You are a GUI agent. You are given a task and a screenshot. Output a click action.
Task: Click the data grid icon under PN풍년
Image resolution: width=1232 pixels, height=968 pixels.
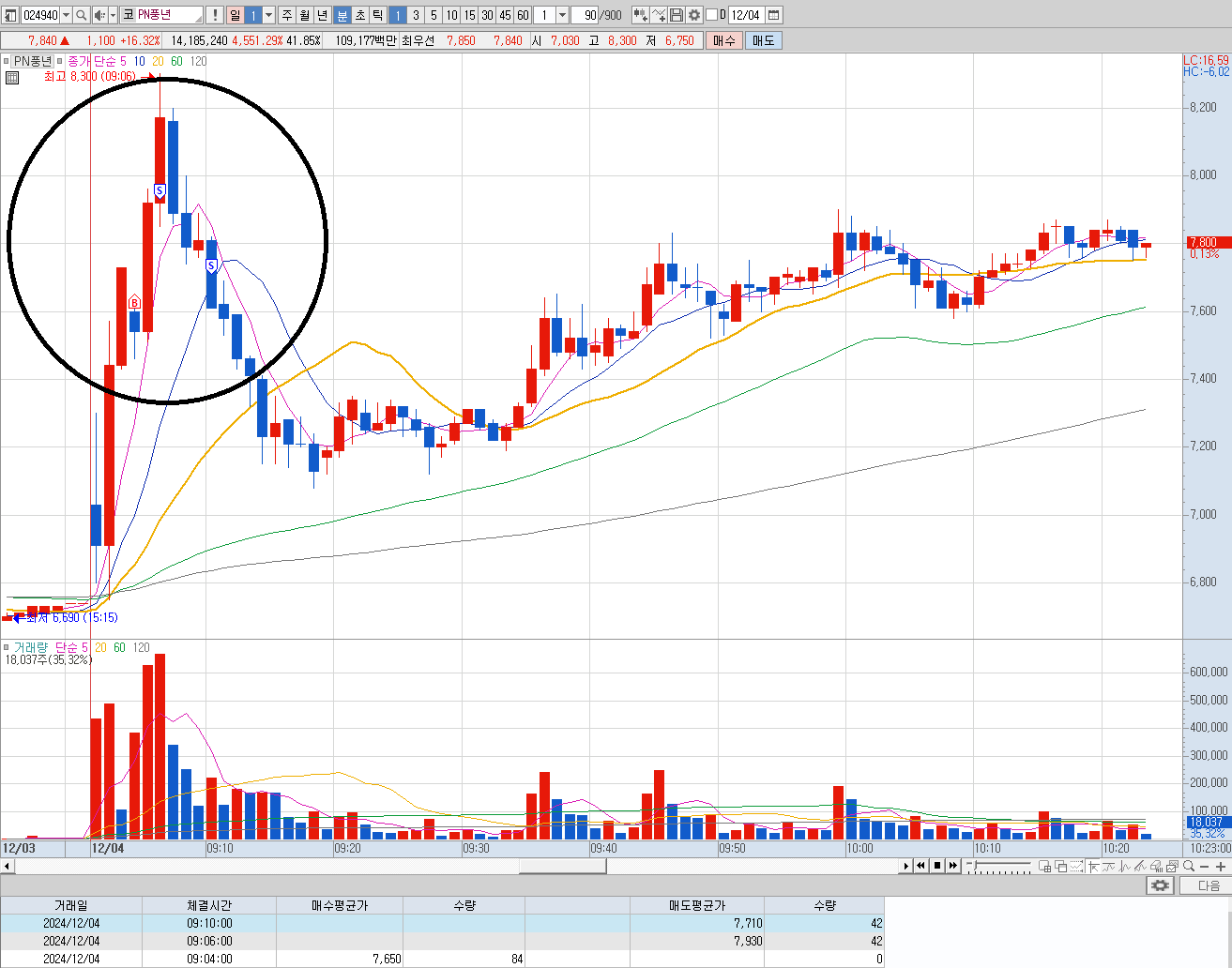(11, 78)
